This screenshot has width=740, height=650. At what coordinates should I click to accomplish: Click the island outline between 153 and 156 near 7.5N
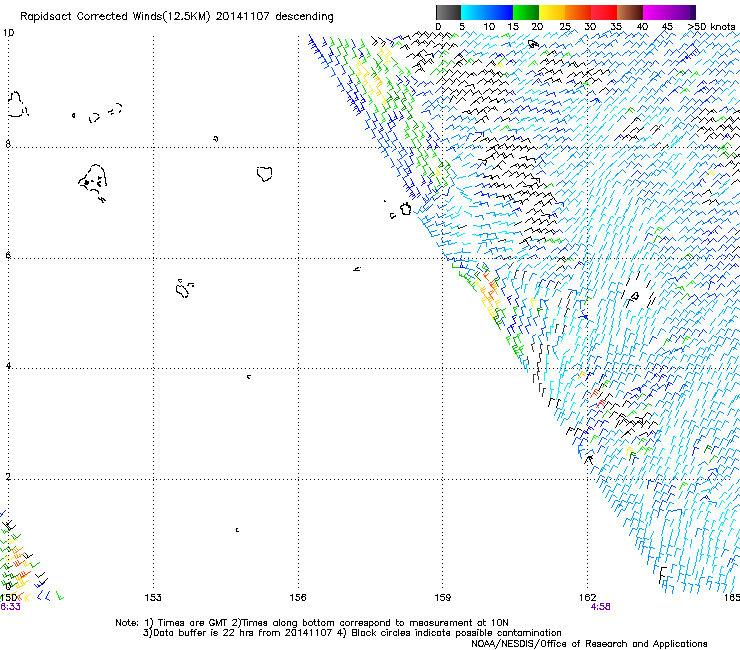pyautogui.click(x=265, y=174)
